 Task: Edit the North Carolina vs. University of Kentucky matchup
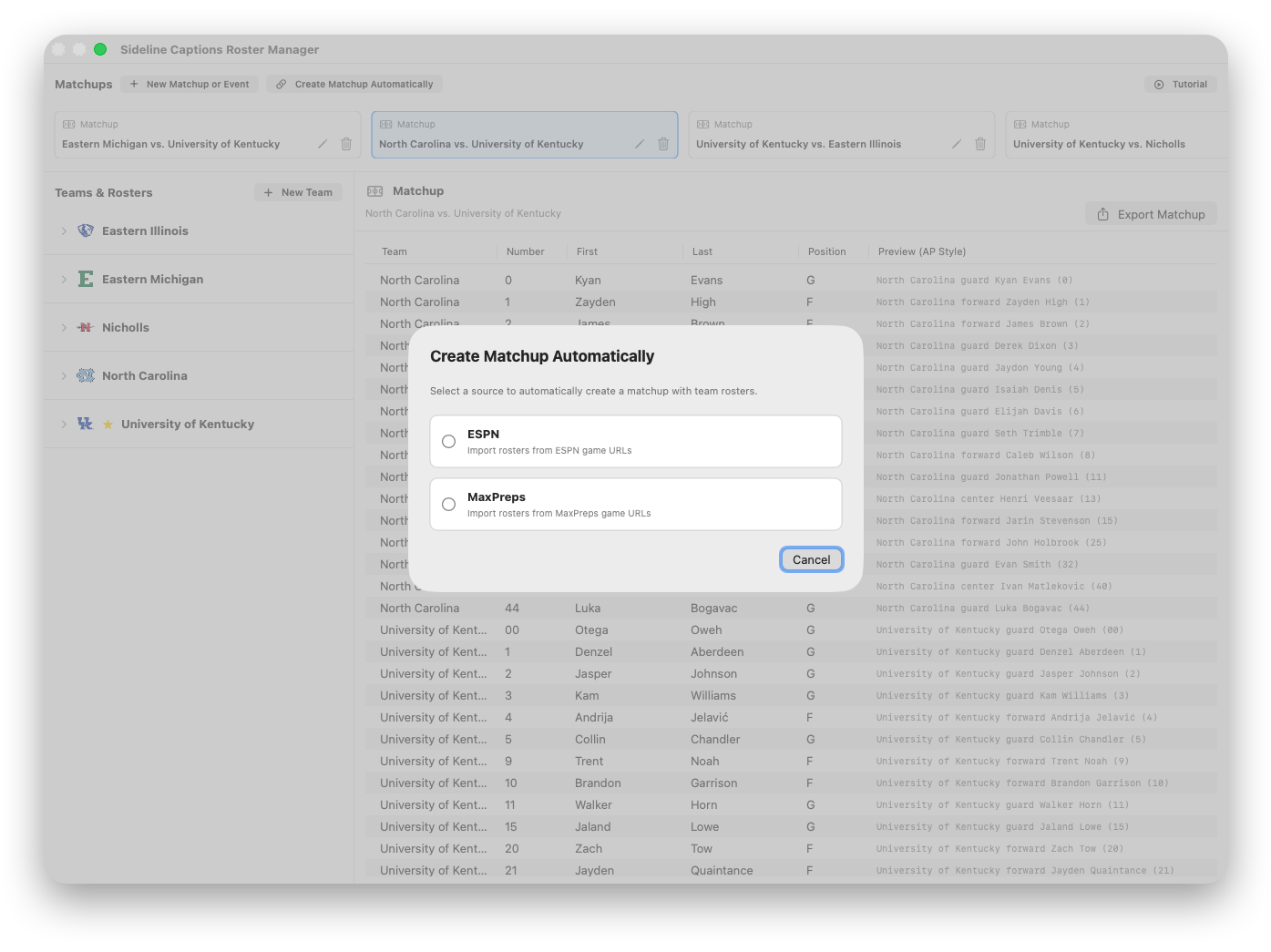[x=639, y=144]
